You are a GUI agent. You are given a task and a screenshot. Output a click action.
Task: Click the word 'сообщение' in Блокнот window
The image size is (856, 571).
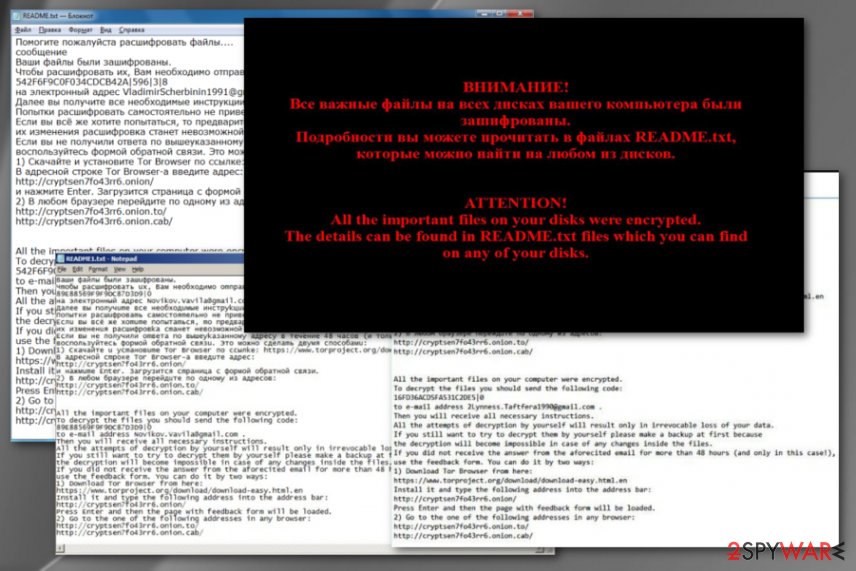point(41,52)
